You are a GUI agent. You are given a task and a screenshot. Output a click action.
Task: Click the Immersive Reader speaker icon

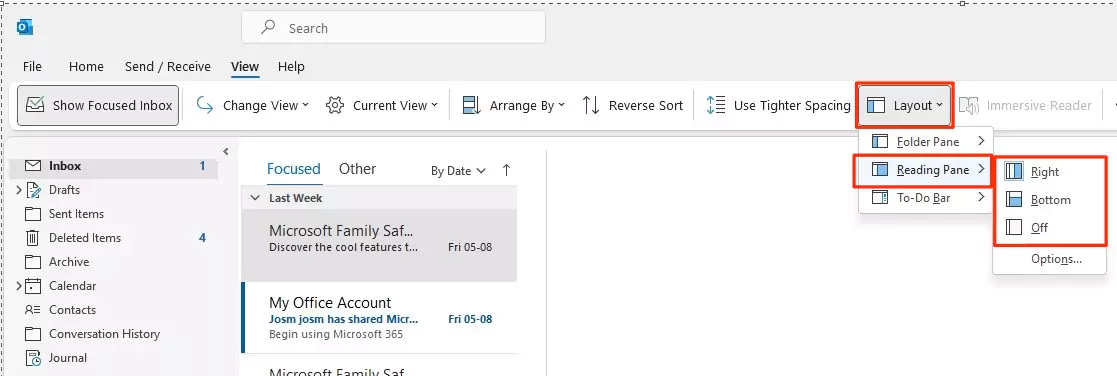click(969, 105)
